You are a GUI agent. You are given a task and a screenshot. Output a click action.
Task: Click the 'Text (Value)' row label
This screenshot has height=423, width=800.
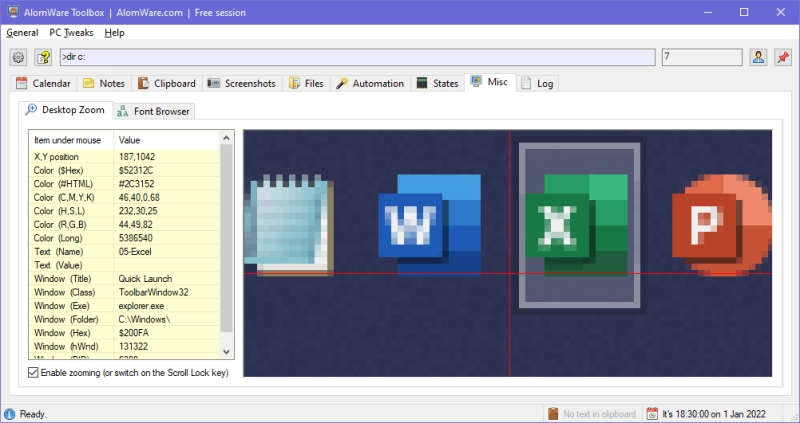click(58, 265)
